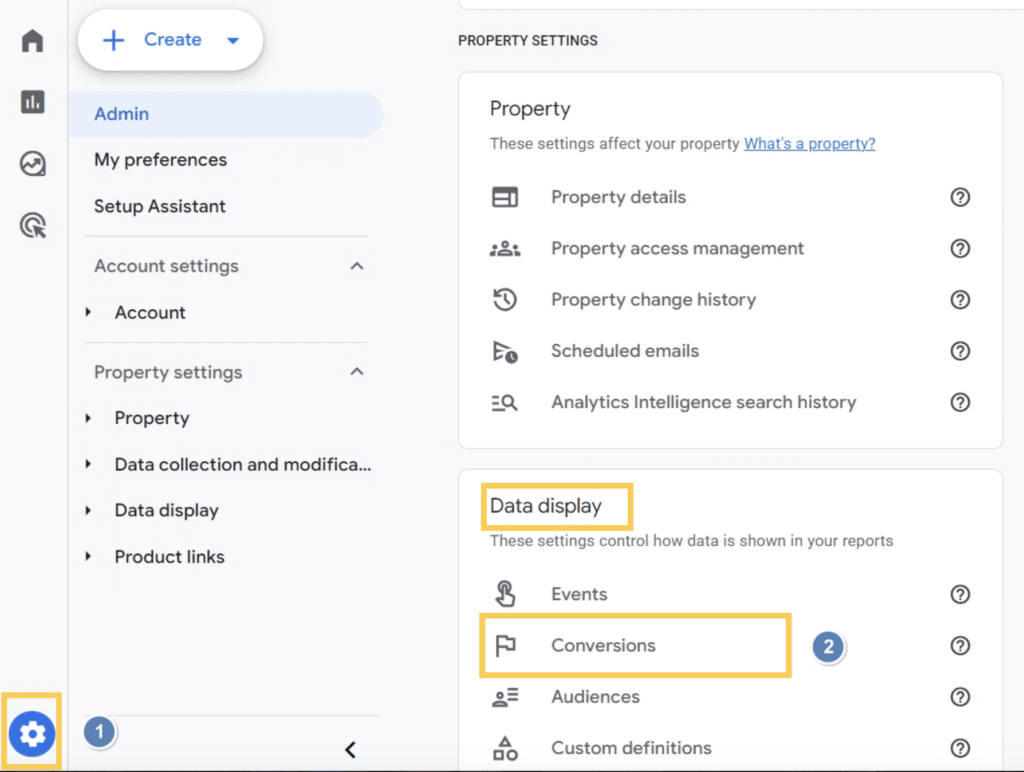
Task: Collapse the Account settings section
Action: pos(357,266)
